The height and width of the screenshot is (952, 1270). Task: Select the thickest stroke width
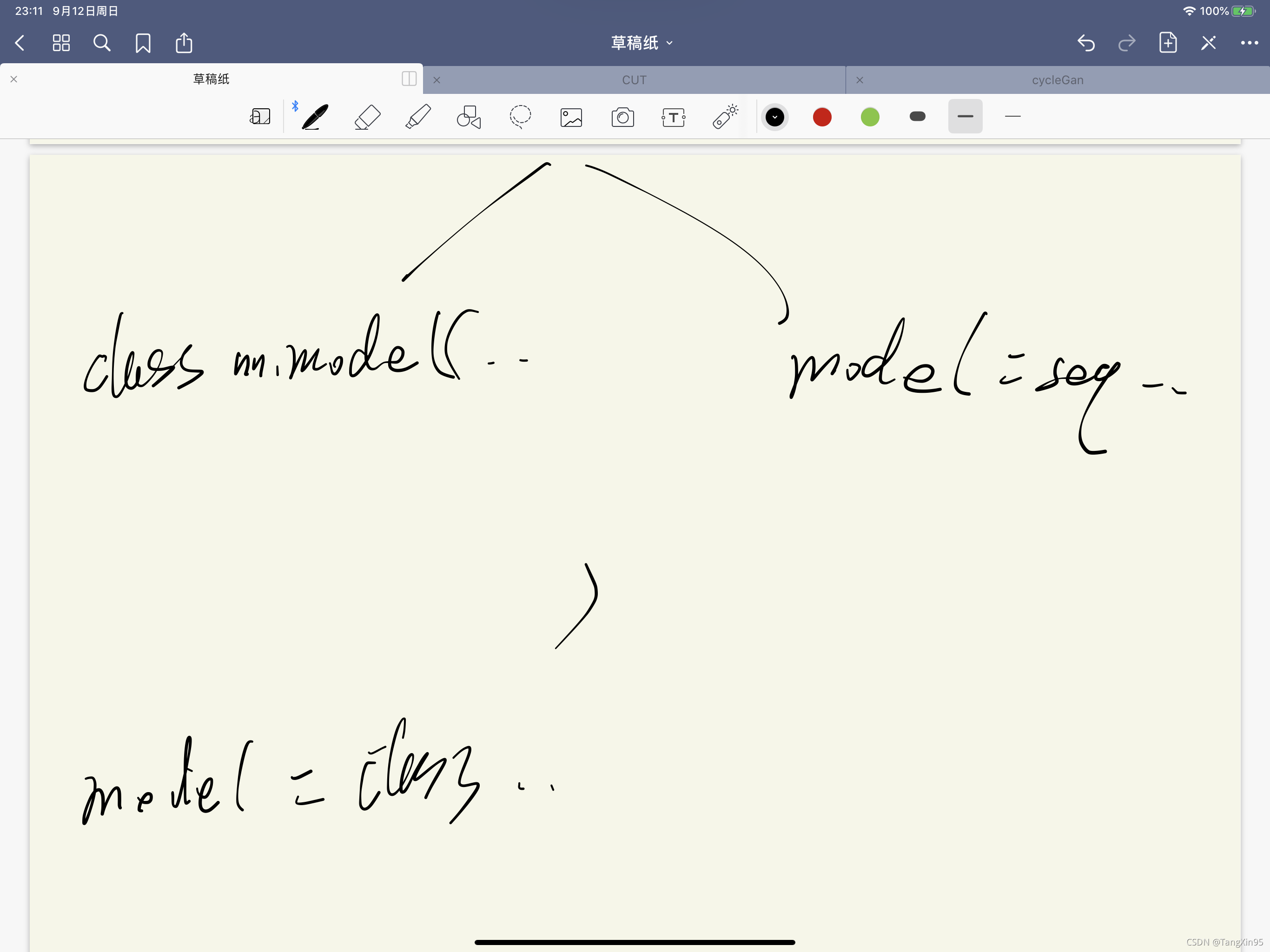coord(918,117)
